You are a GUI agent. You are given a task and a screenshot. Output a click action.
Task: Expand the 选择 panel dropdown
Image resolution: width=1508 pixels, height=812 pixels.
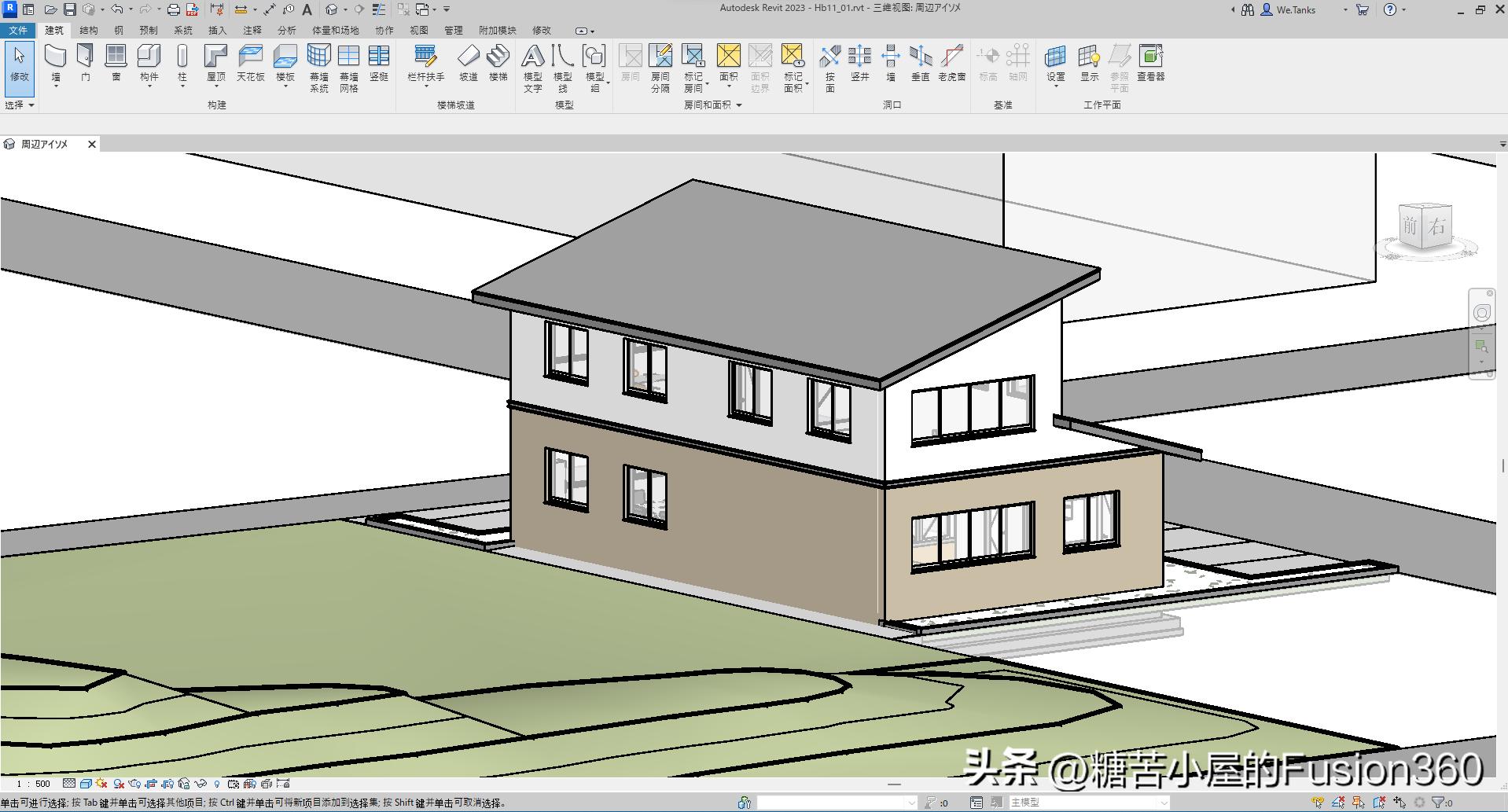tap(31, 105)
